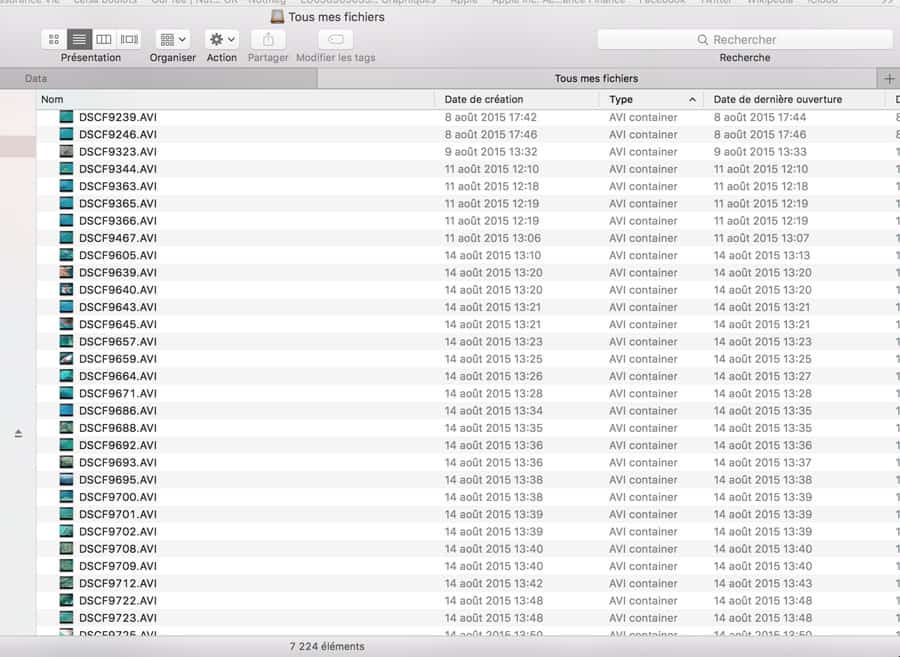Click thumbnail of DSCF9659.AVI

point(66,359)
